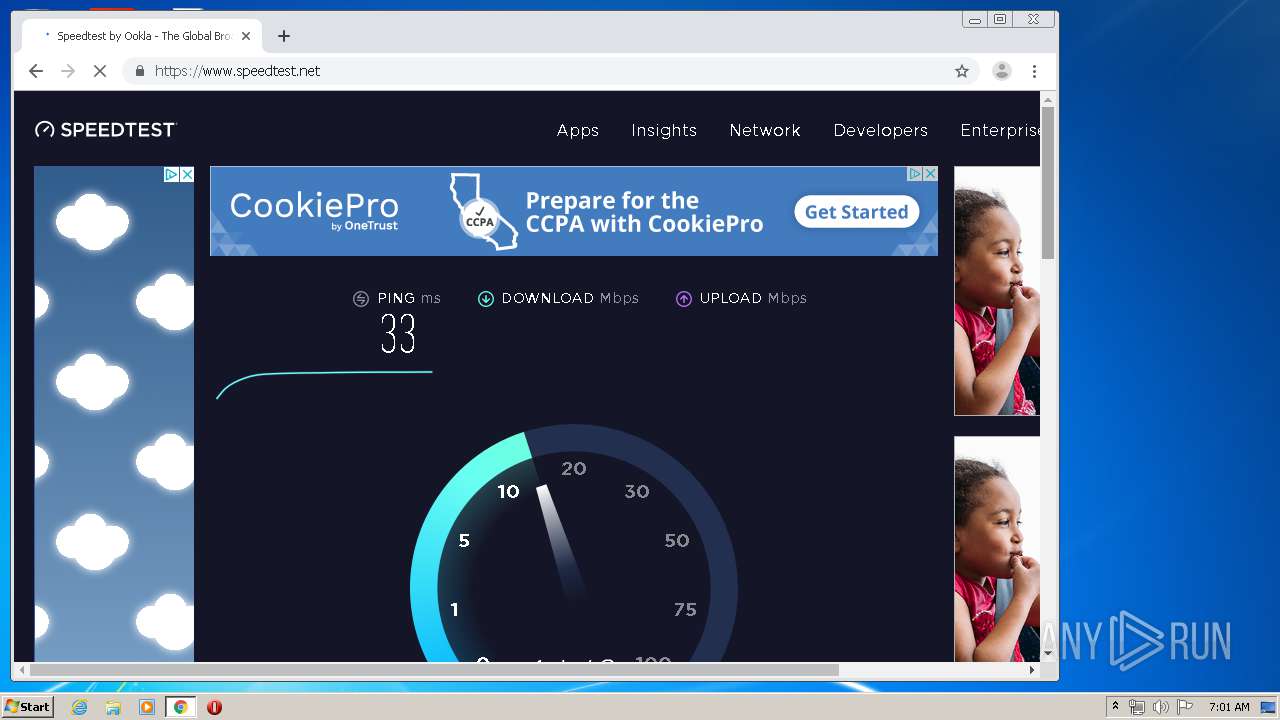The width and height of the screenshot is (1280, 720).
Task: Open the Enterprise menu
Action: pyautogui.click(x=1000, y=130)
